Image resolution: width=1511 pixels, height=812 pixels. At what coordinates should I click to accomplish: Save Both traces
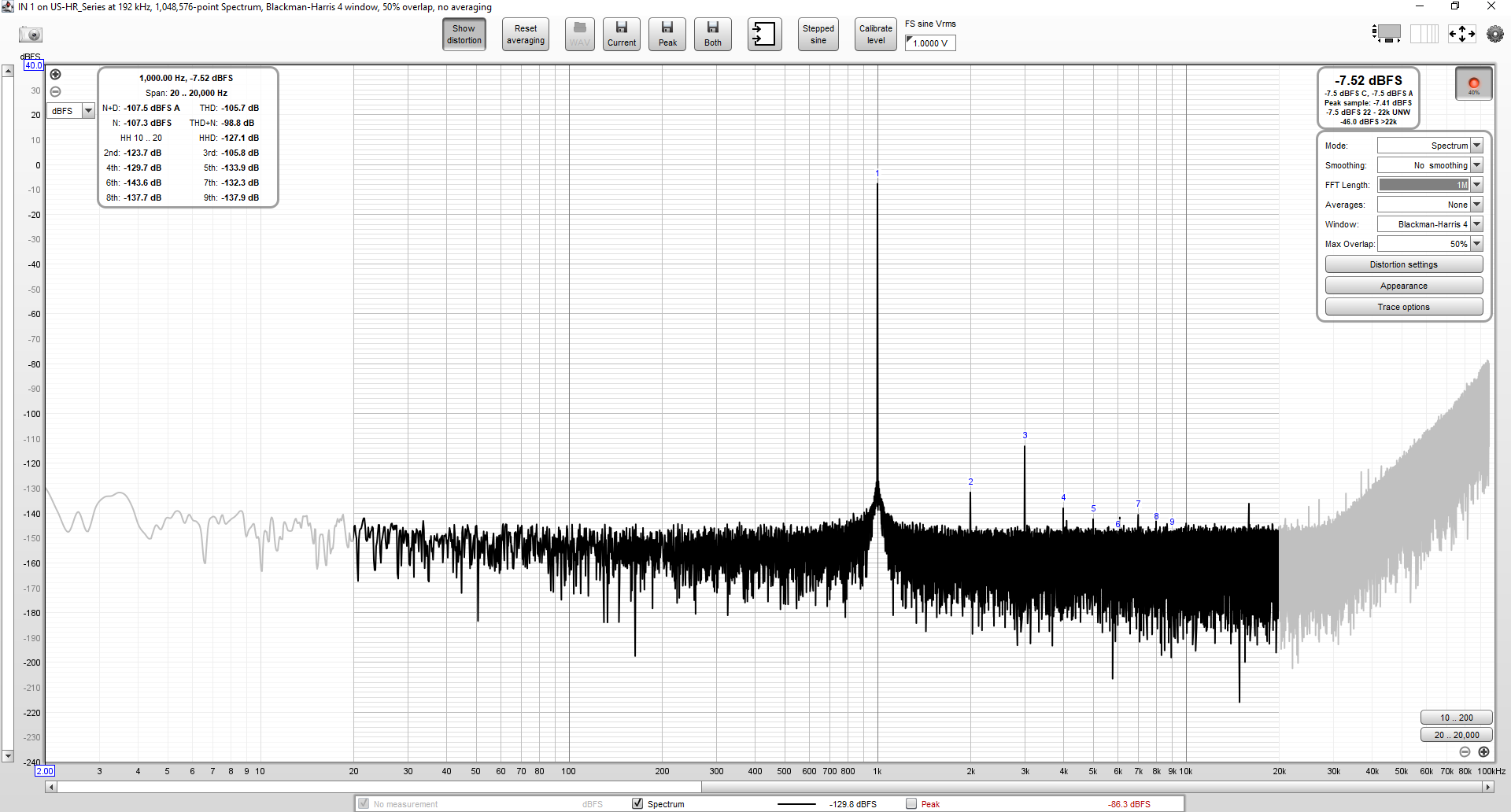[x=713, y=35]
